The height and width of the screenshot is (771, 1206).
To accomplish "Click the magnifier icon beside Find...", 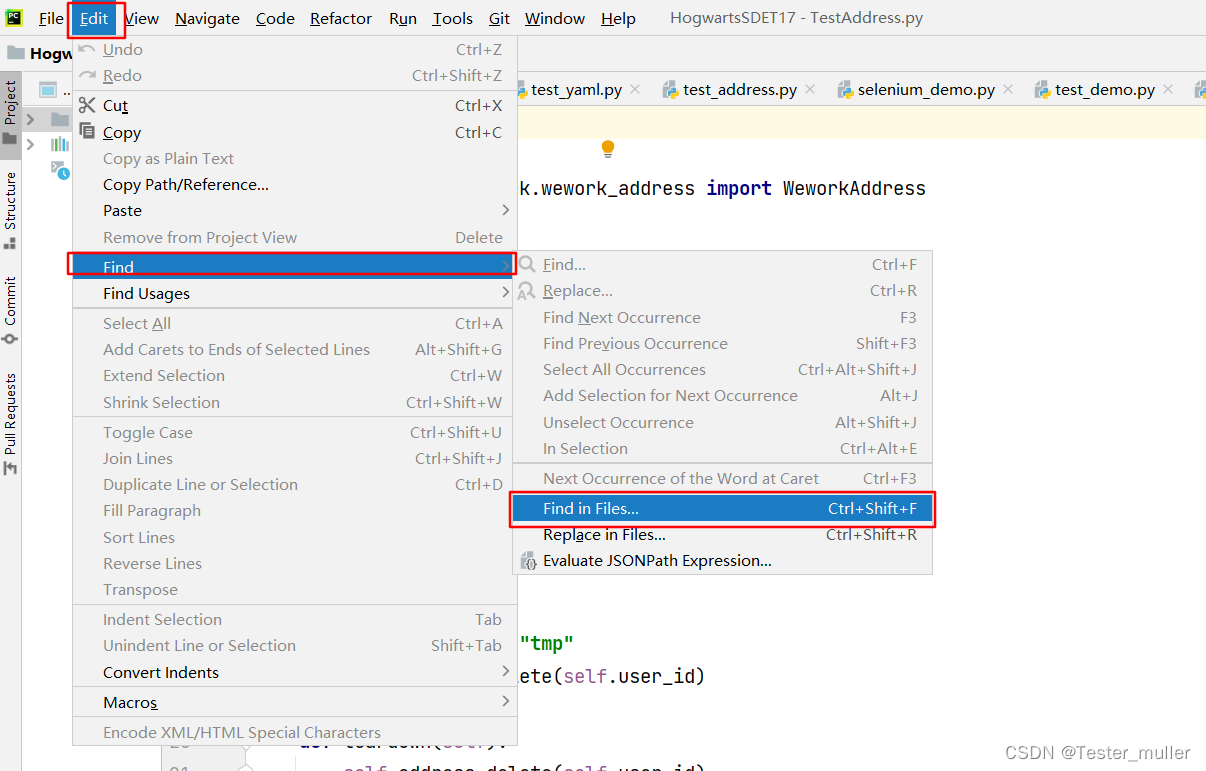I will pyautogui.click(x=527, y=264).
